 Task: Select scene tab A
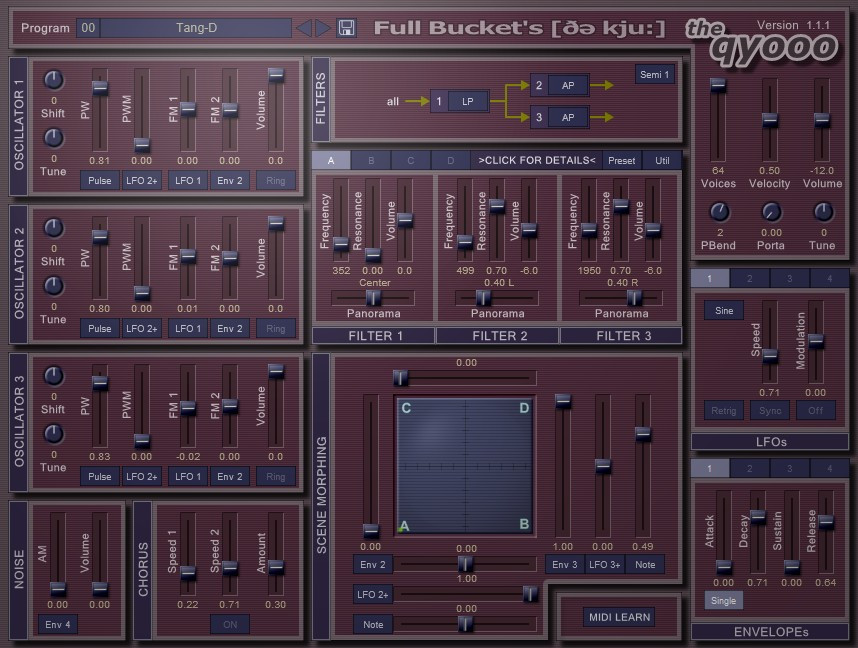[x=331, y=160]
